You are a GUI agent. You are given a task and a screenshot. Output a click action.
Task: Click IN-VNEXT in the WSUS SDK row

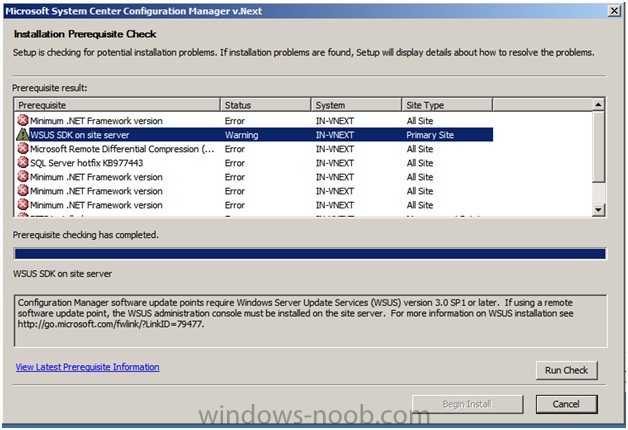334,135
